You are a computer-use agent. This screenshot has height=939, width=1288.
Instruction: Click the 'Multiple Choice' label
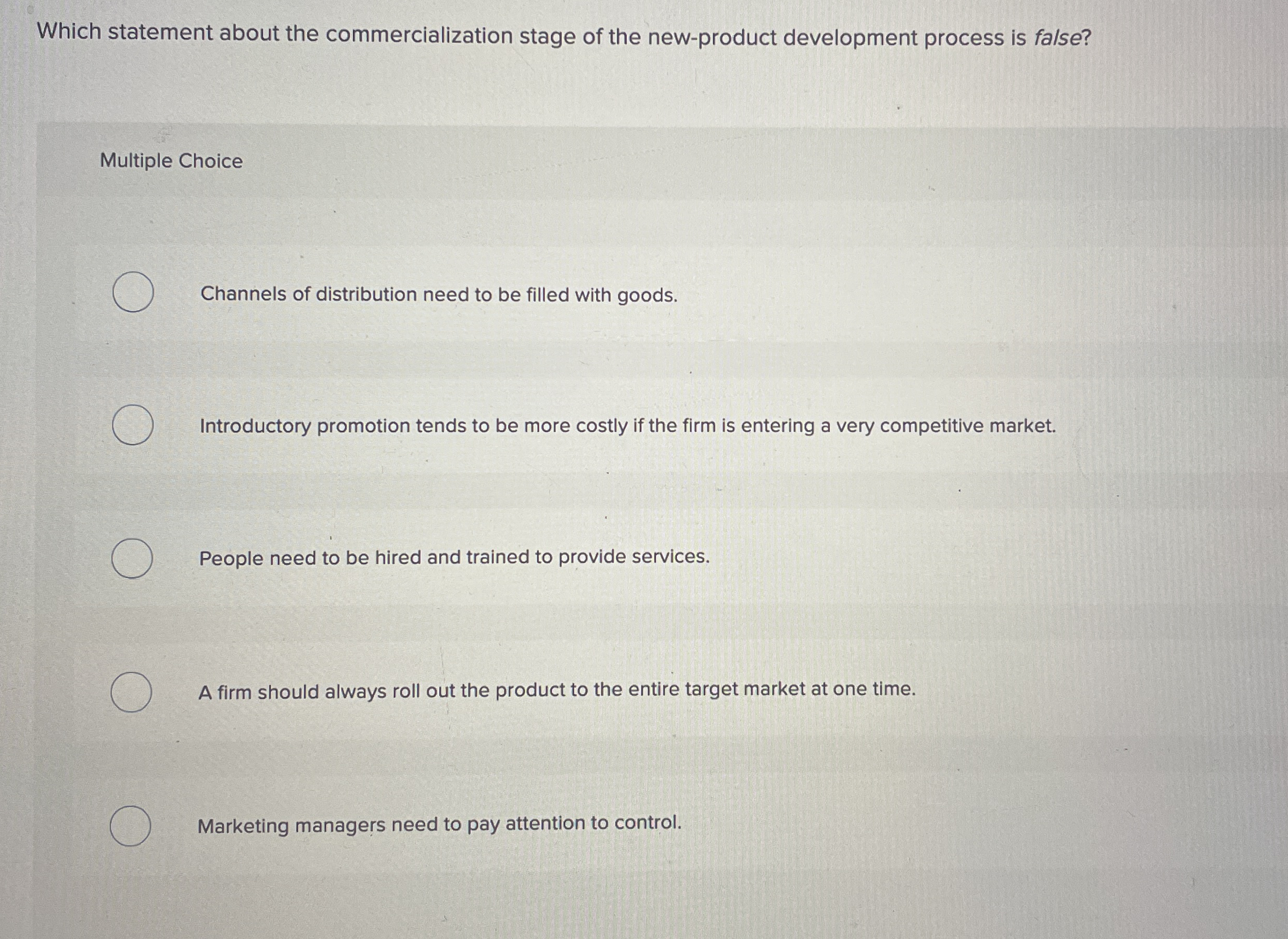pyautogui.click(x=169, y=162)
